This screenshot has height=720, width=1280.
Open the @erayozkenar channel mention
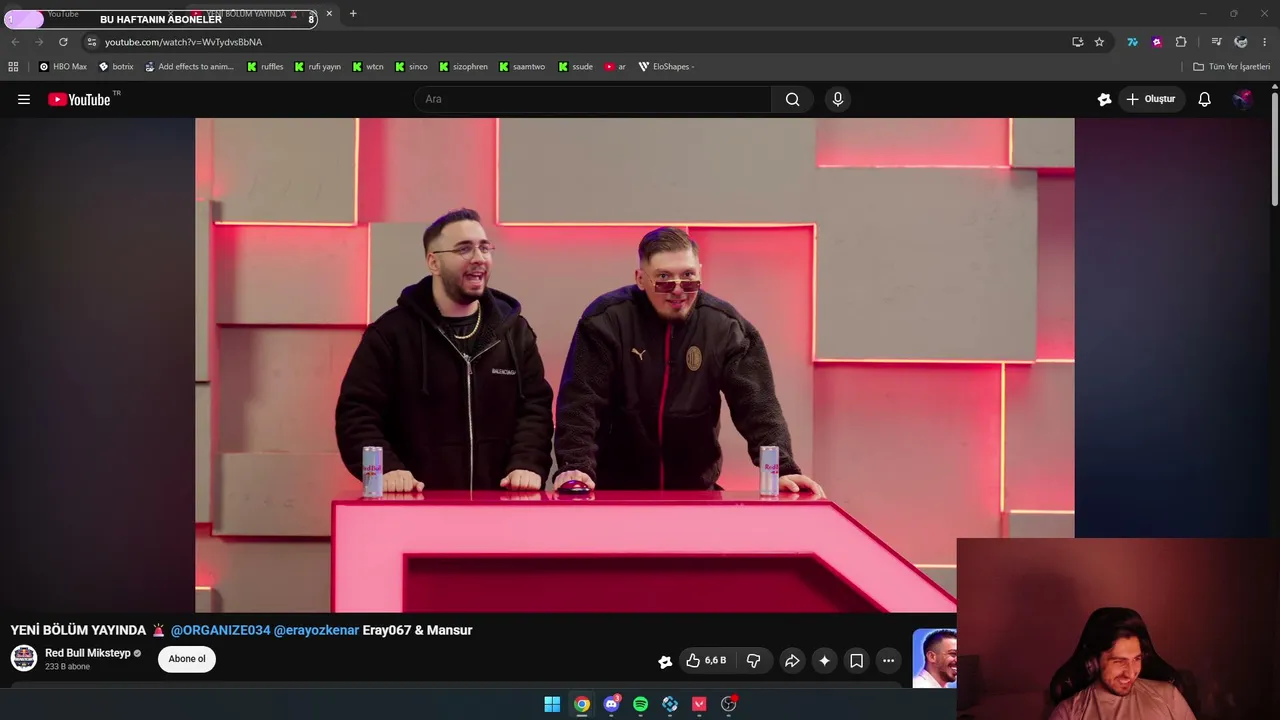[x=316, y=630]
